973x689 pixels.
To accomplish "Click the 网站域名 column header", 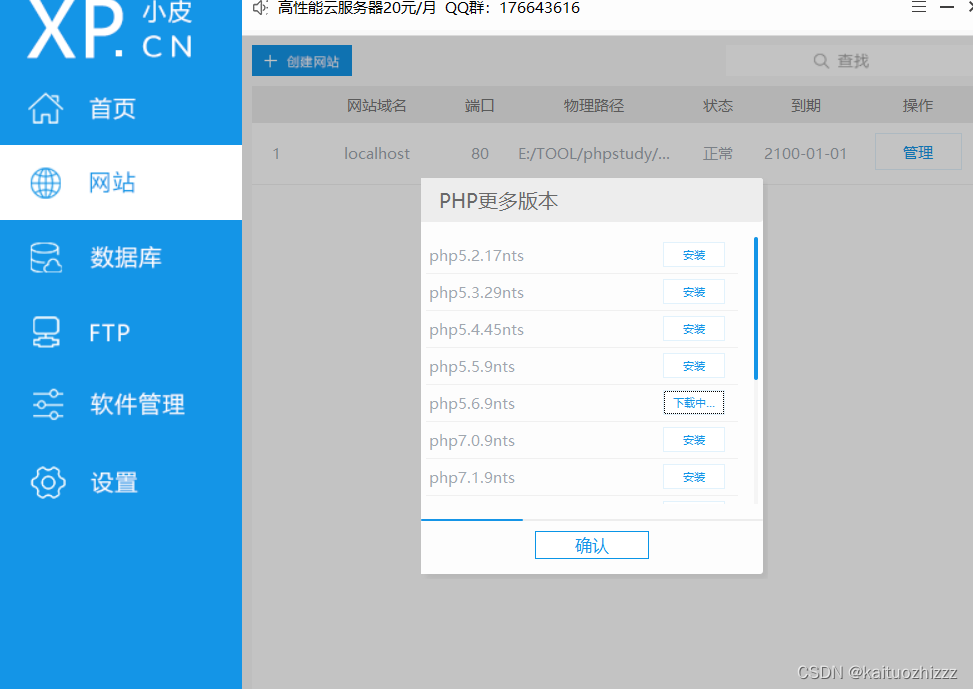I will click(x=376, y=104).
